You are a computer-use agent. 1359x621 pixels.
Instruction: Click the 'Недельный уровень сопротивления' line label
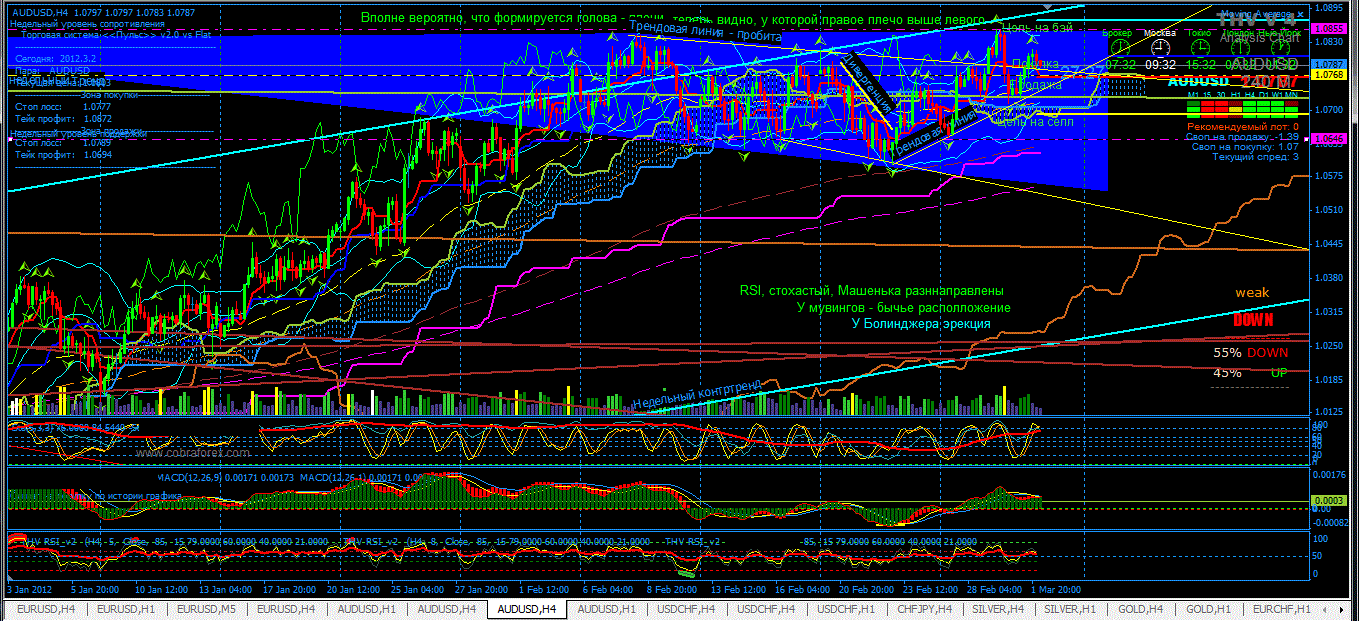(x=87, y=24)
